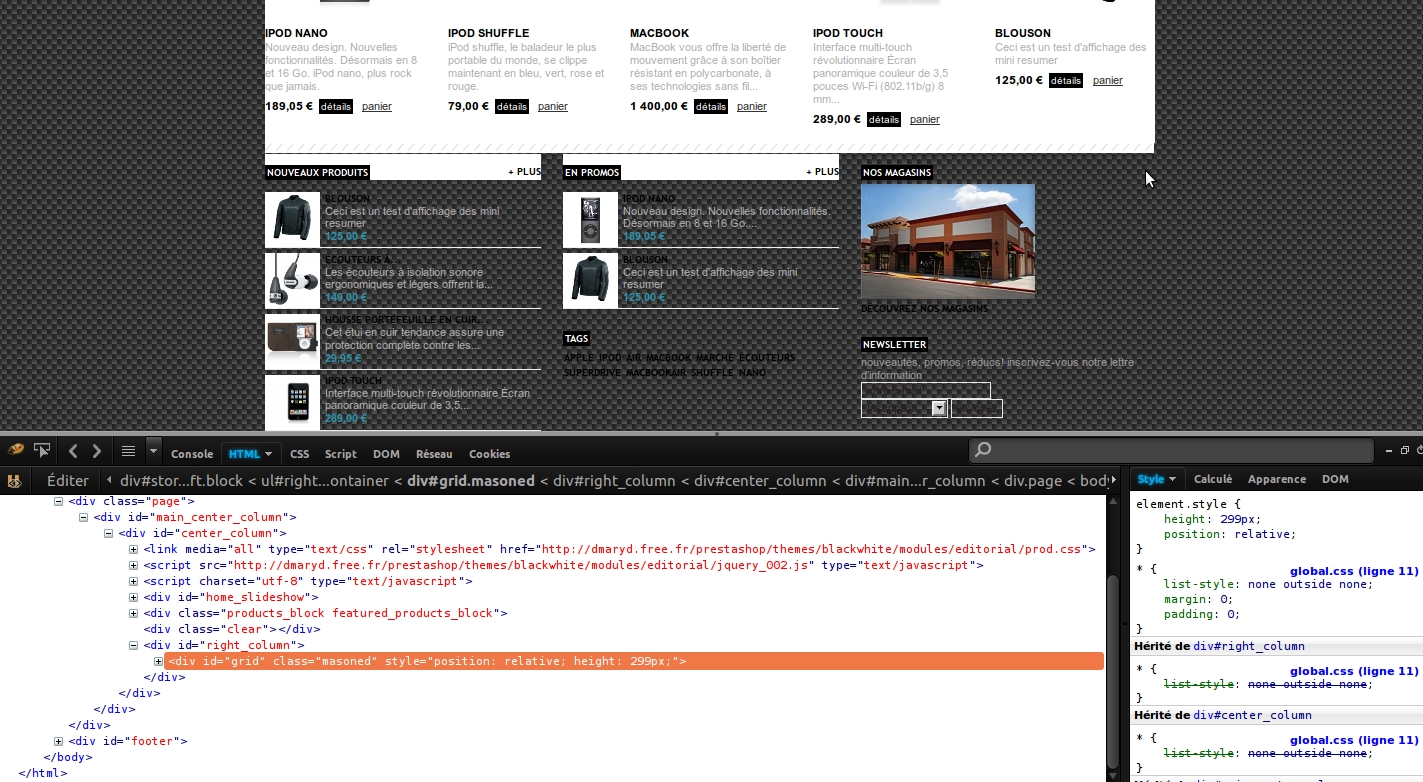Show earlier breadcrumb path entries
This screenshot has height=782, width=1423.
[111, 481]
